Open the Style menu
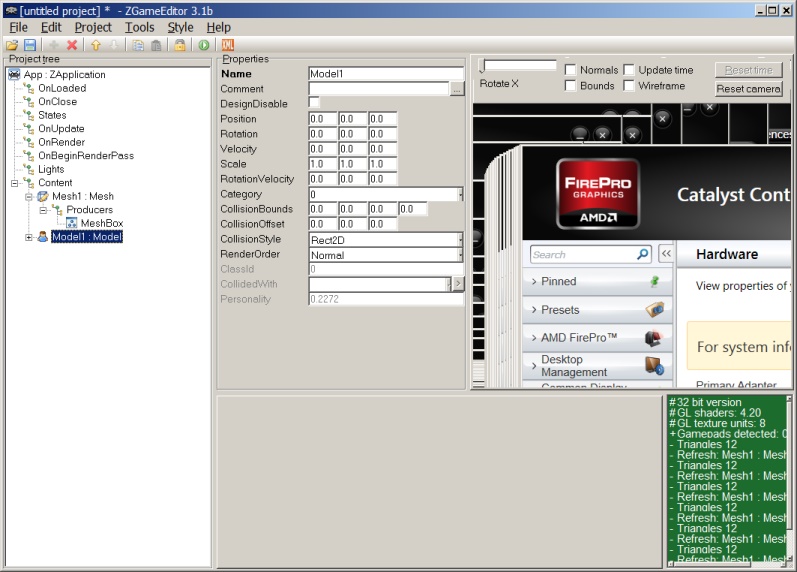The image size is (797, 572). pyautogui.click(x=180, y=27)
